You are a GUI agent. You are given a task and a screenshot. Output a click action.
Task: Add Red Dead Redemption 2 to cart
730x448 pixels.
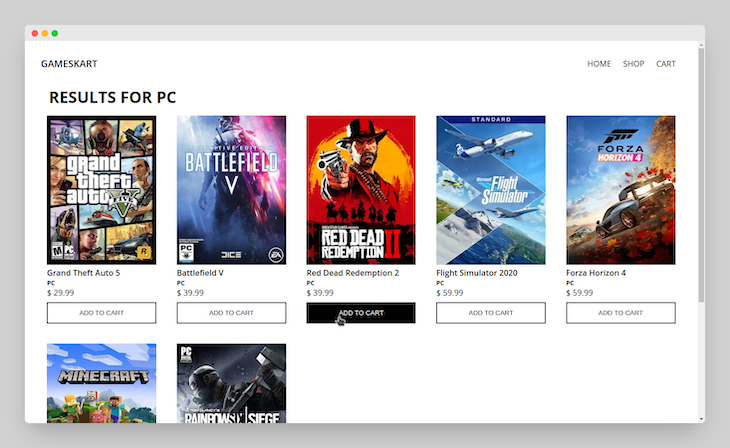click(x=361, y=312)
